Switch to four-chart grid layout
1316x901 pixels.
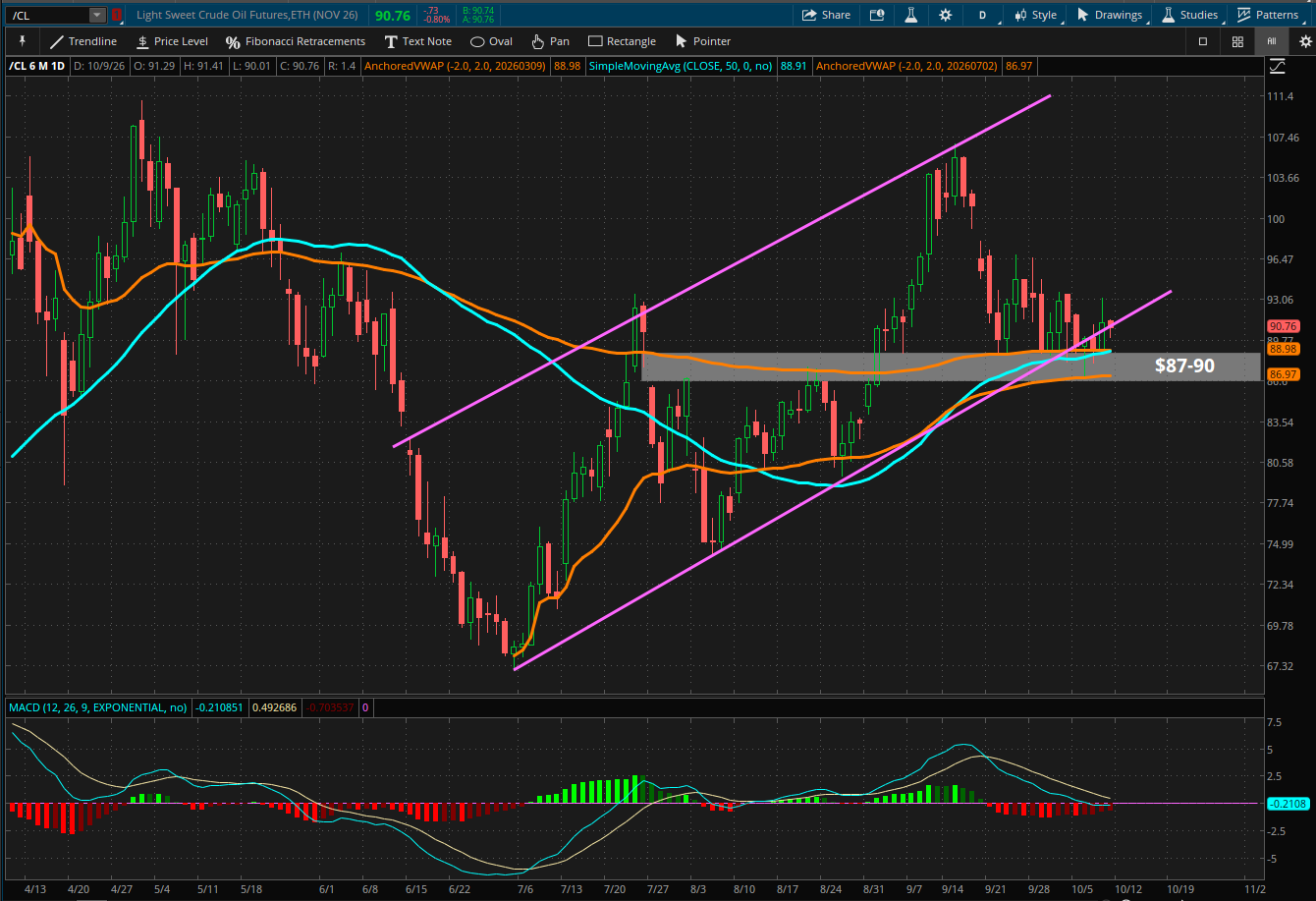pyautogui.click(x=1237, y=41)
